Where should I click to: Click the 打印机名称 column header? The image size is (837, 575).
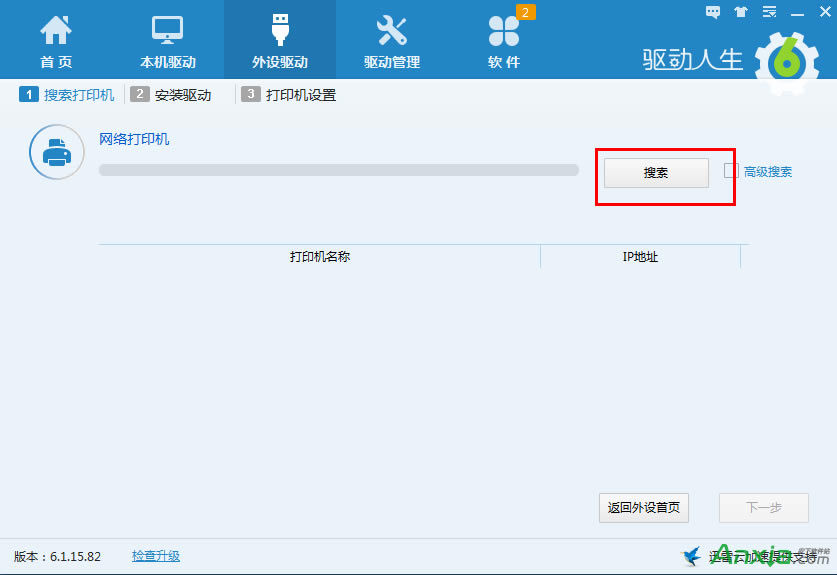pos(320,257)
